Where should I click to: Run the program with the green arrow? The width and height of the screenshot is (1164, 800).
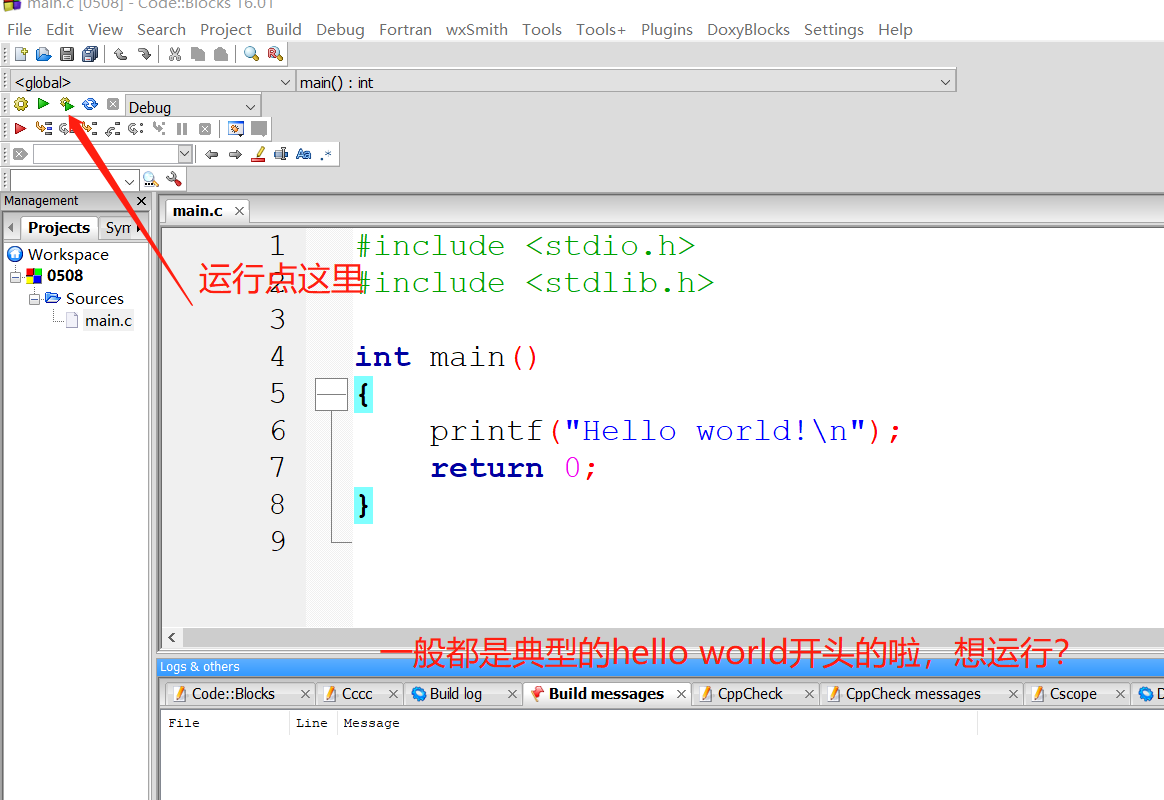pos(43,104)
